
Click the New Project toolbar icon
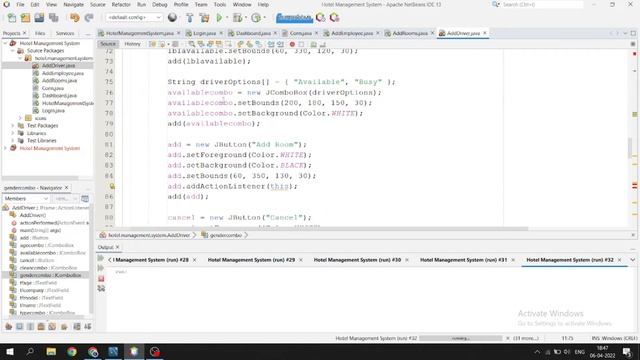(x=25, y=18)
